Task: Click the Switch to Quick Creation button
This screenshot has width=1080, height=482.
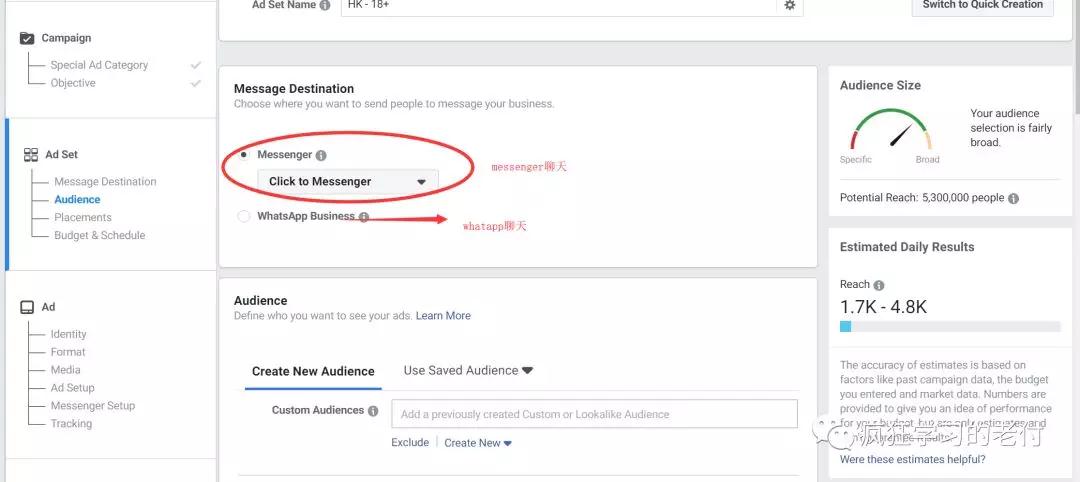Action: pyautogui.click(x=982, y=5)
